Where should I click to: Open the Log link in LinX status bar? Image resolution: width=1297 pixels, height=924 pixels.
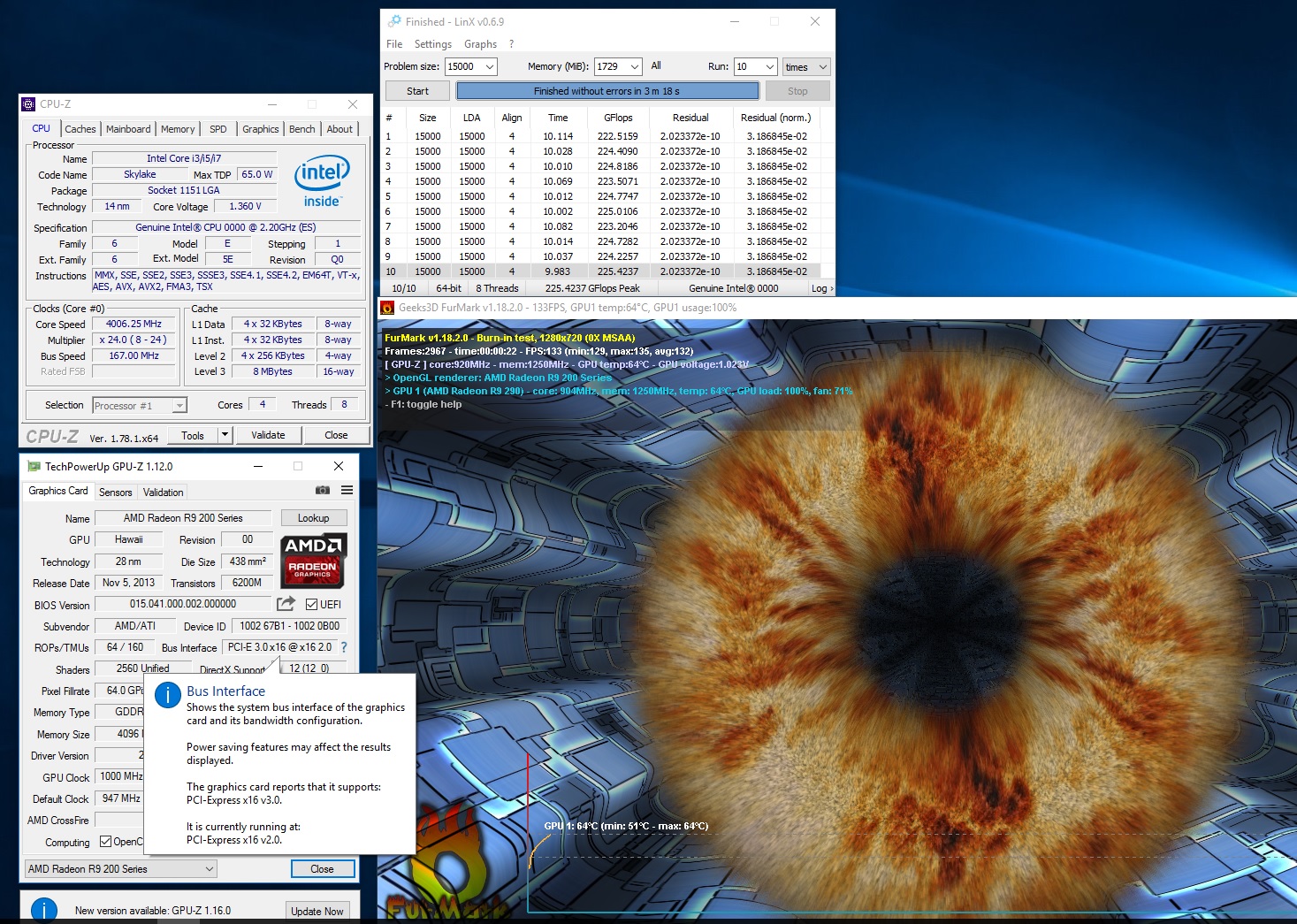(x=821, y=288)
